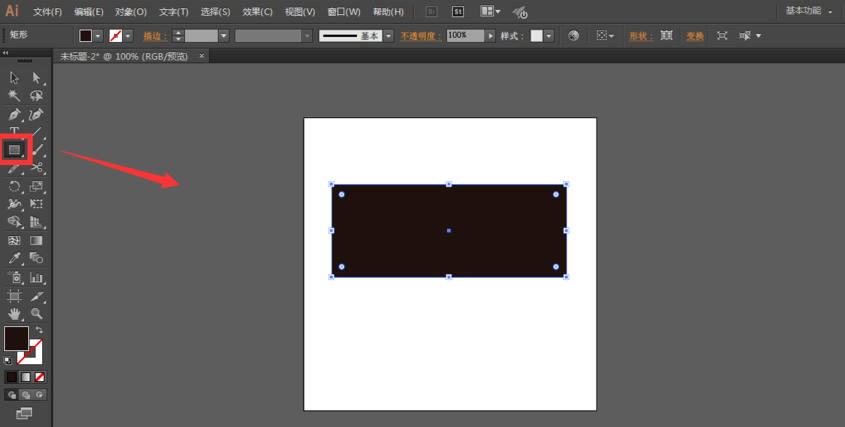845x427 pixels.
Task: Pick the black arrow Selection tool
Action: click(x=14, y=78)
